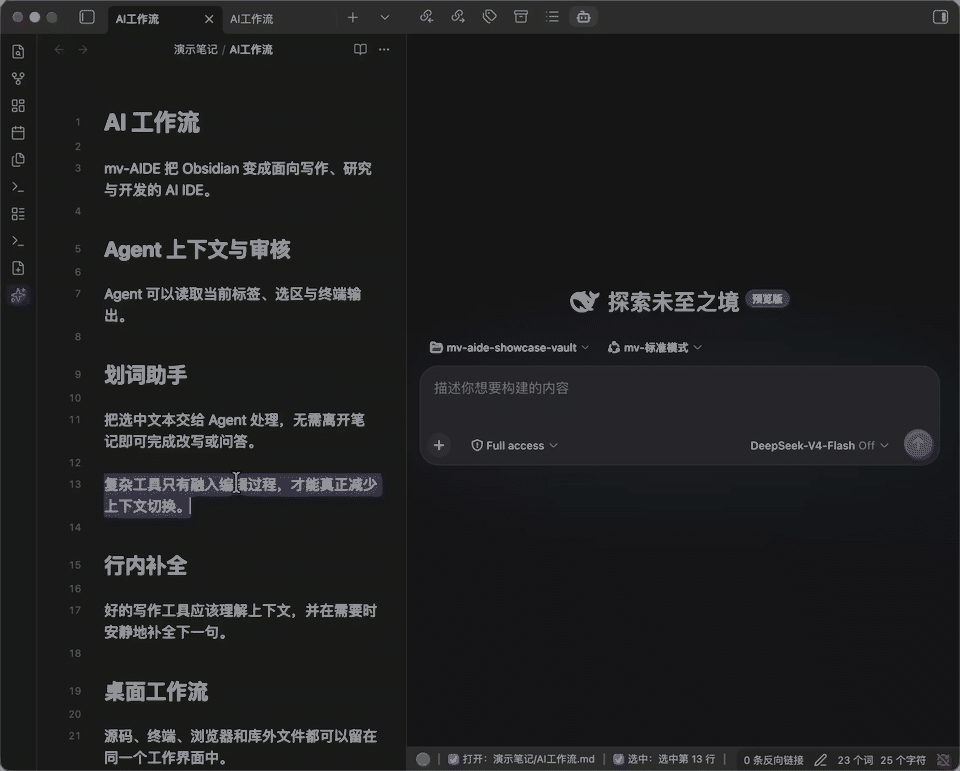Open the checklist list icon in ribbon

click(x=18, y=214)
